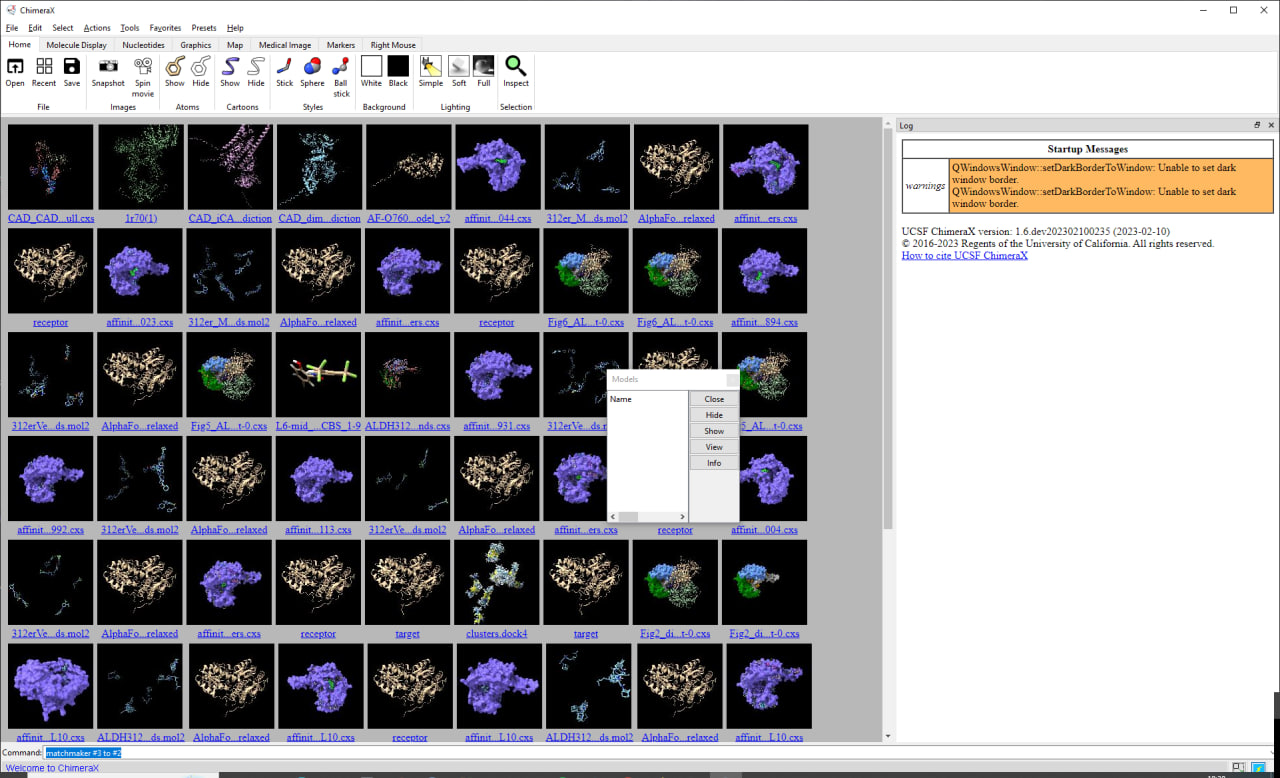Apply the Sphere style
This screenshot has height=778, width=1280.
tap(312, 68)
